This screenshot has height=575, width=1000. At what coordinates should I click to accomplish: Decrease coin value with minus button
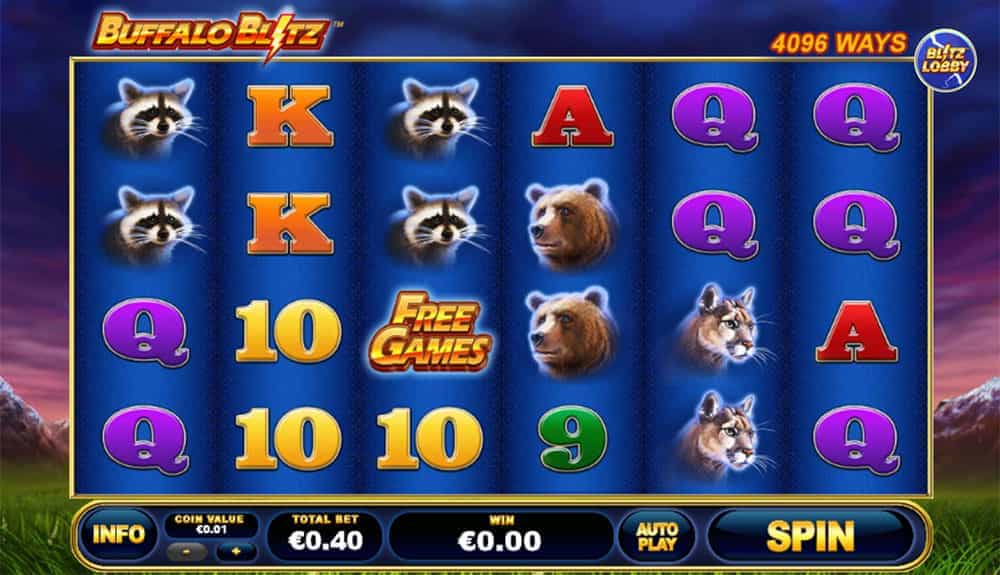click(x=186, y=552)
